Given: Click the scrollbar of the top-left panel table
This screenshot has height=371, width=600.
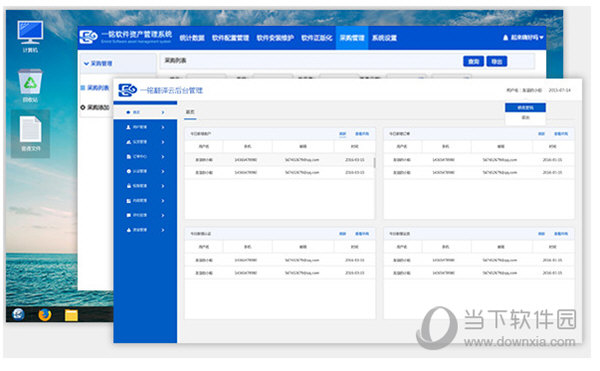Looking at the screenshot, I should coord(374,163).
